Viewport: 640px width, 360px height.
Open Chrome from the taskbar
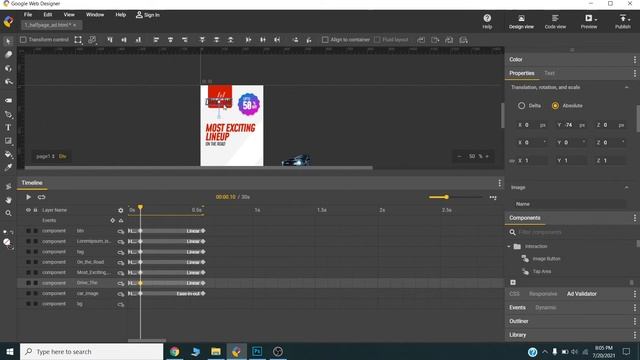pos(175,351)
